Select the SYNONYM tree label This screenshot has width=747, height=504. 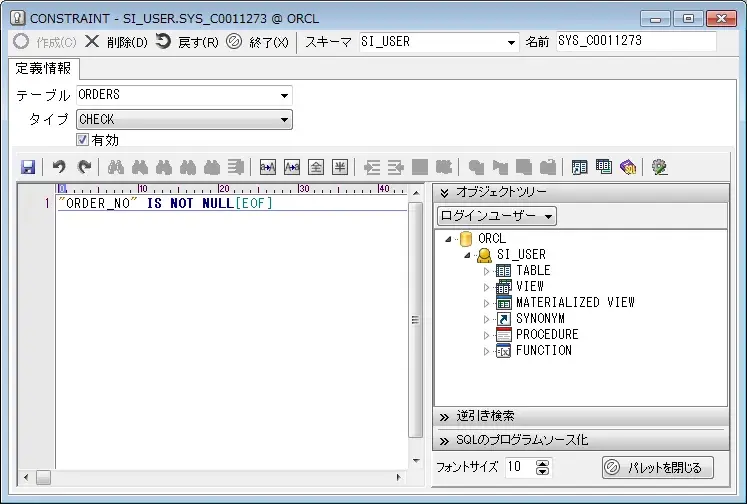(540, 319)
